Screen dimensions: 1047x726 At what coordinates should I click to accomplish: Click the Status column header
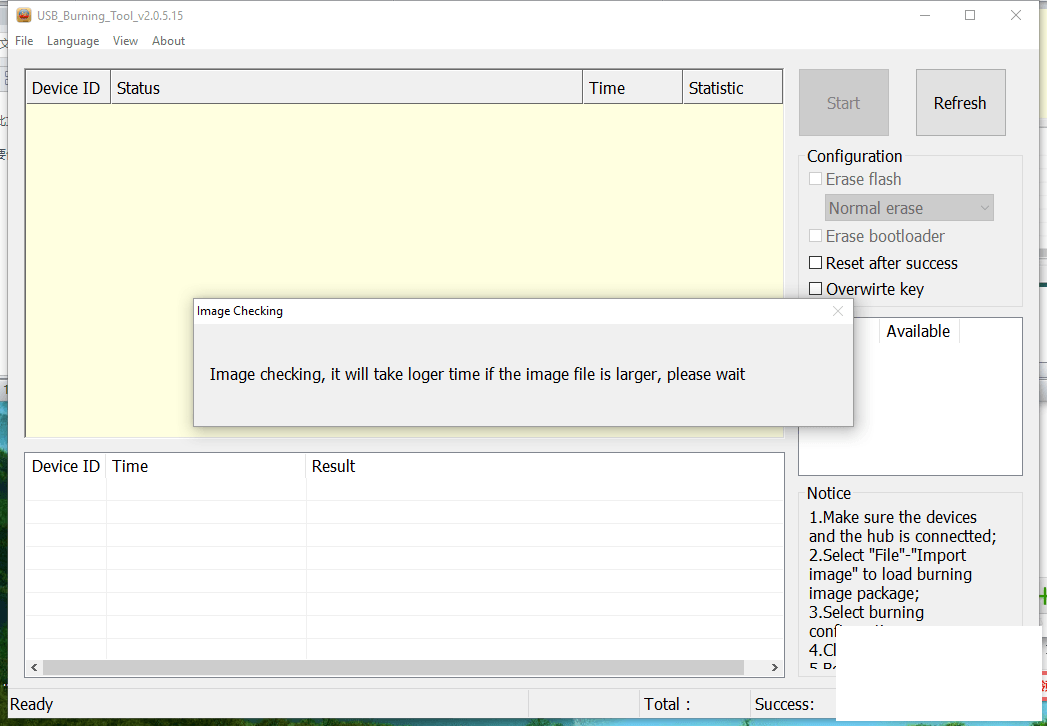coord(347,88)
